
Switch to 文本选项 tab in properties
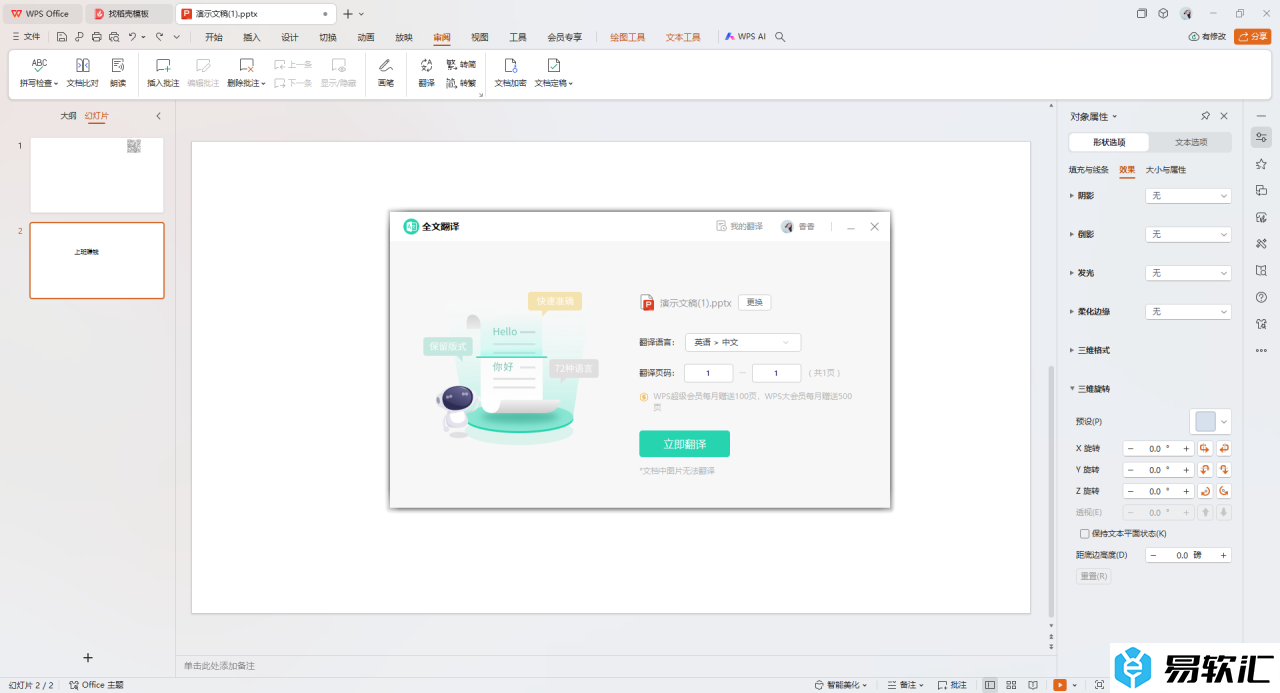point(1190,142)
